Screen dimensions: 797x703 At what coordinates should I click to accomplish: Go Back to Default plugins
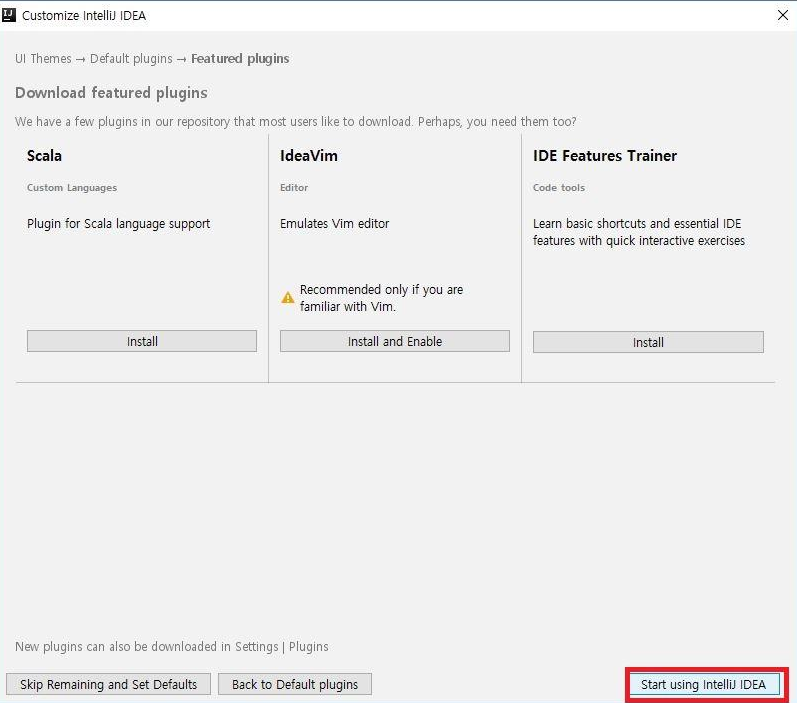click(295, 684)
